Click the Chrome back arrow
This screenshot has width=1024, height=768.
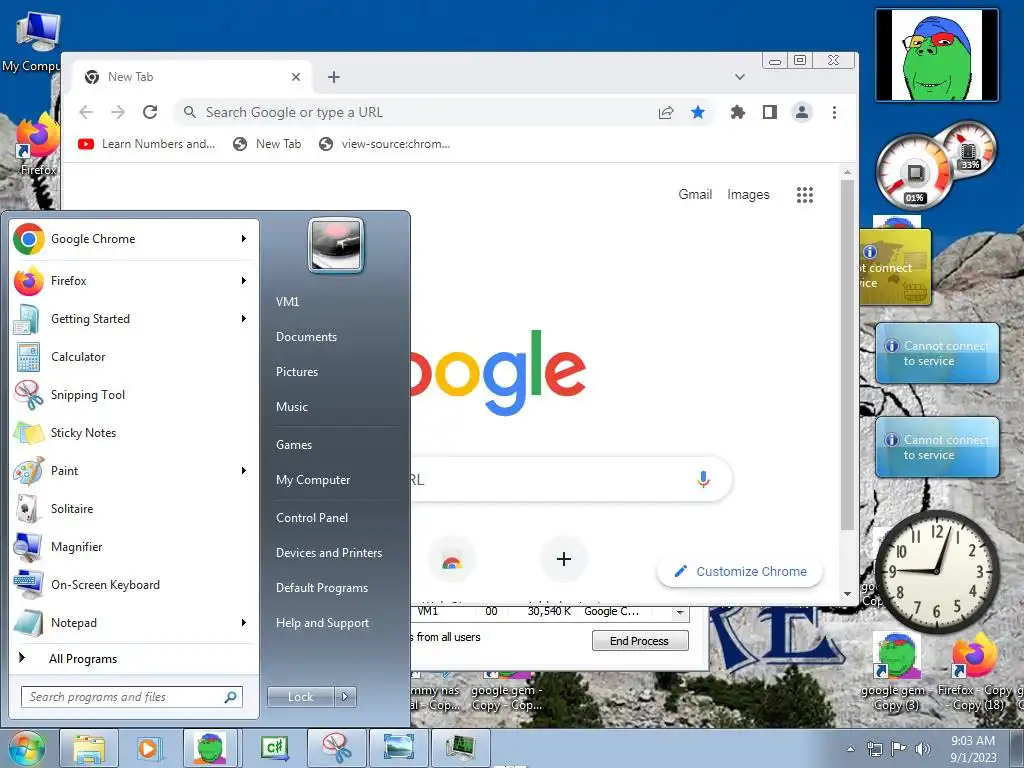[86, 112]
